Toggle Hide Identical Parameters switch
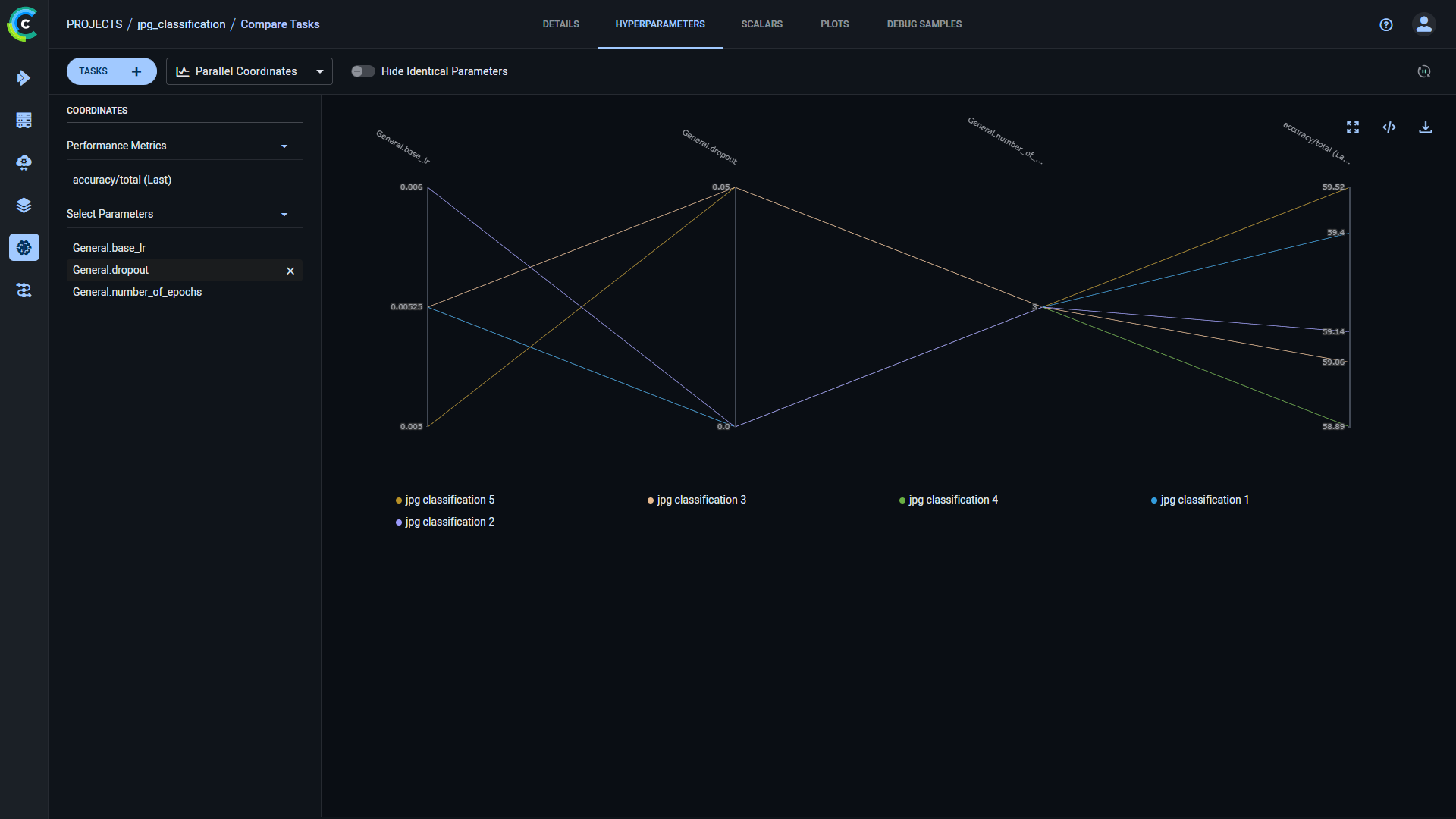Screen dimensions: 1456x819 click(x=362, y=71)
